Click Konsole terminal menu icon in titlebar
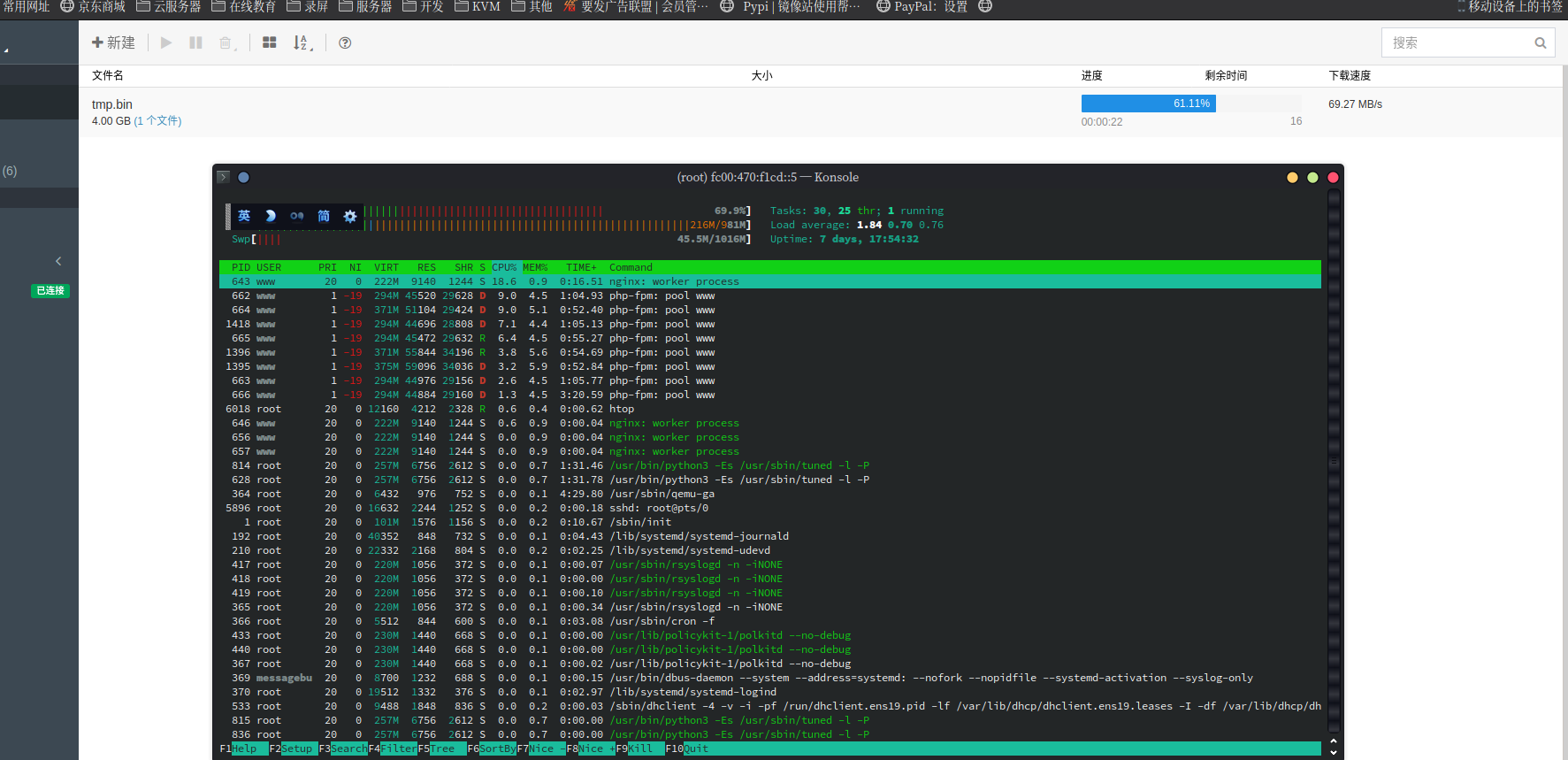The image size is (1568, 760). [x=223, y=177]
